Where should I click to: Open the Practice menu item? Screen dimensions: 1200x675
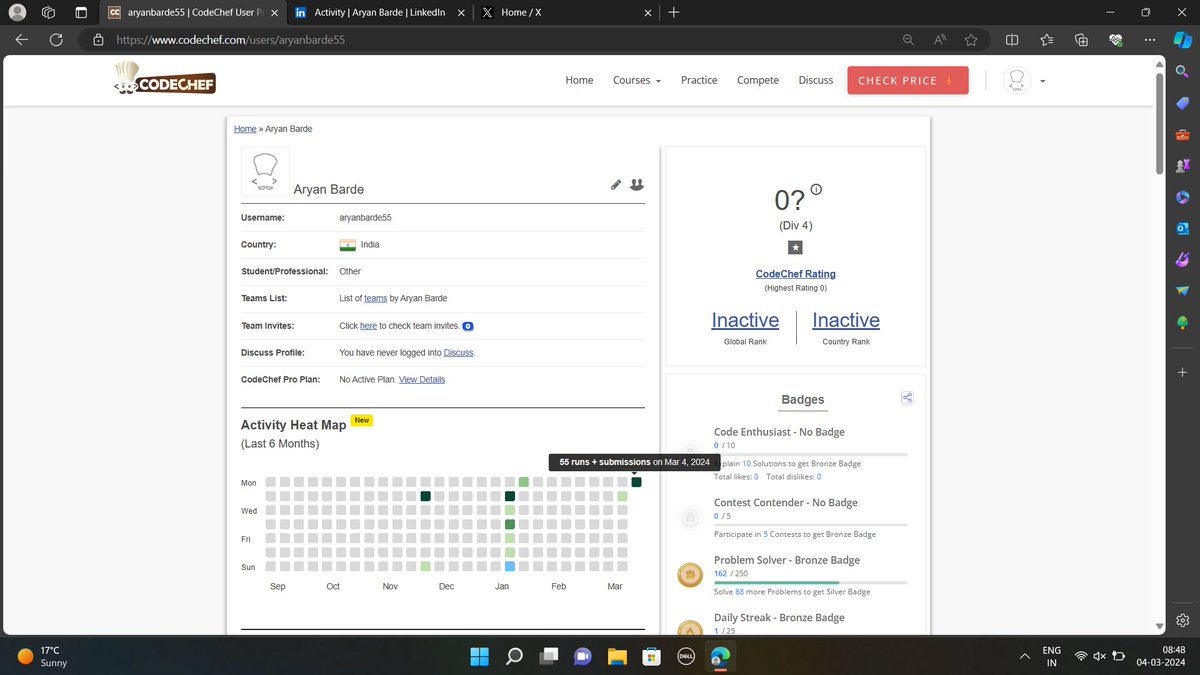(x=699, y=80)
